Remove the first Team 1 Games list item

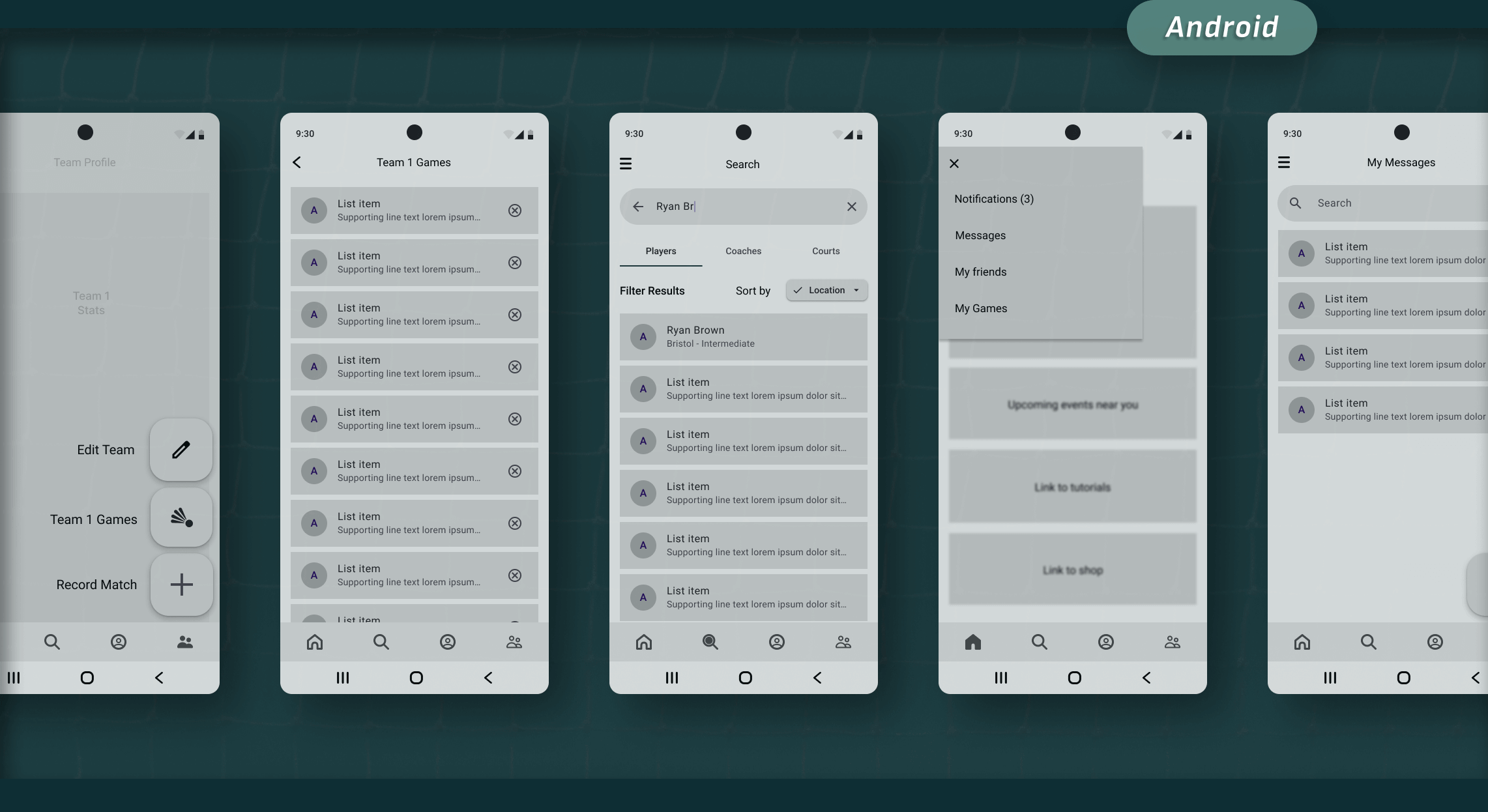515,210
